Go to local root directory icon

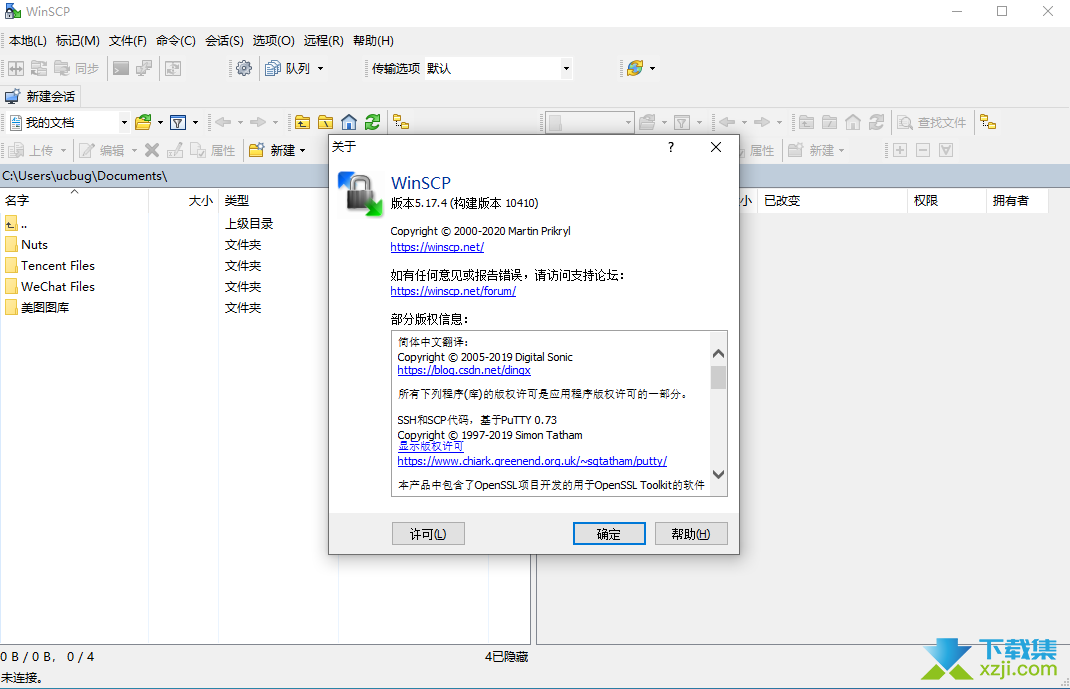click(326, 123)
